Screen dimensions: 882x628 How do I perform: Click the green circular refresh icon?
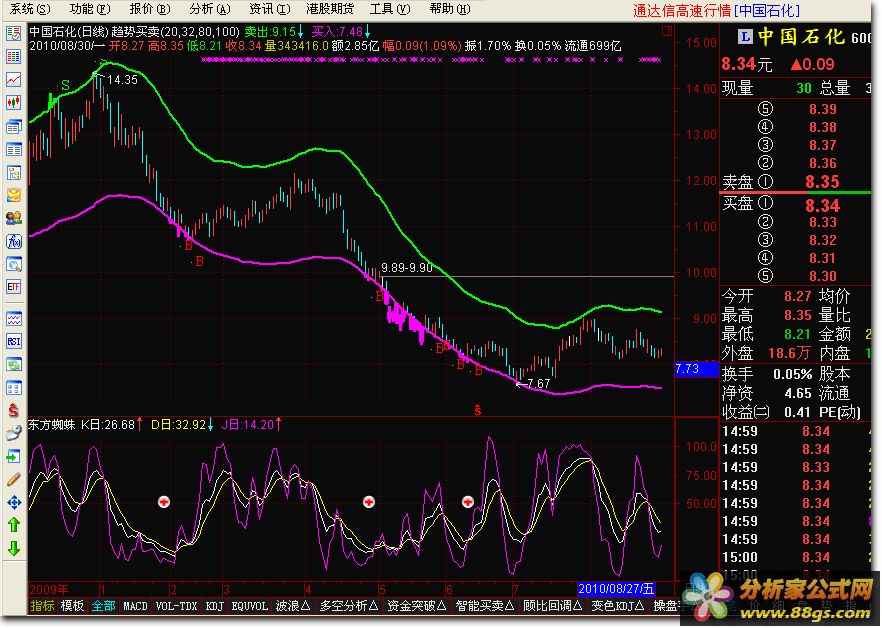pos(14,365)
